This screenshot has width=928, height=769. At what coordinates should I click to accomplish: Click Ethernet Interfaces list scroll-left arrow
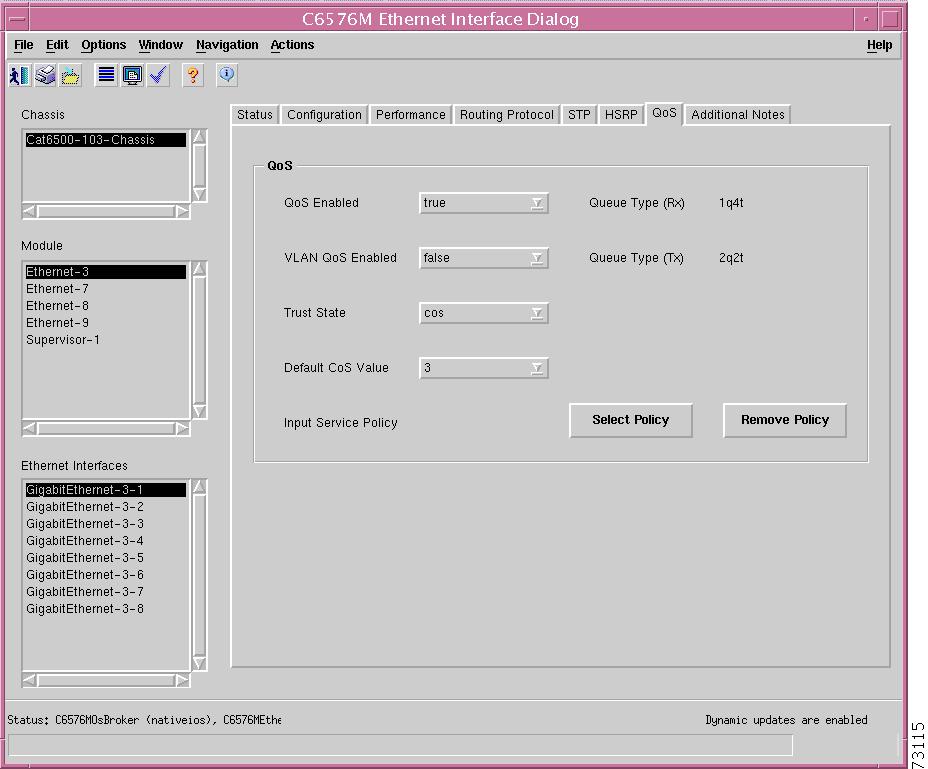[x=29, y=680]
